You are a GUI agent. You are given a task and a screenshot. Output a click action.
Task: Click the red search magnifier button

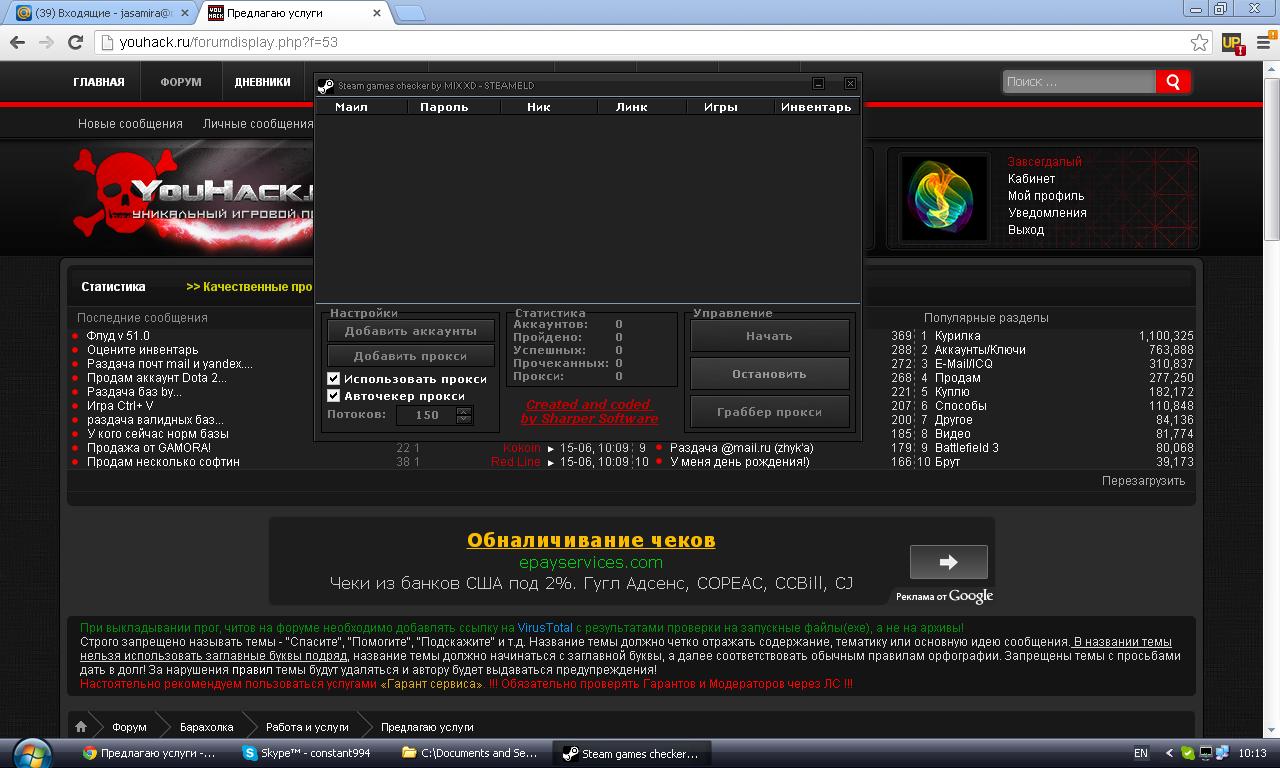click(1173, 82)
